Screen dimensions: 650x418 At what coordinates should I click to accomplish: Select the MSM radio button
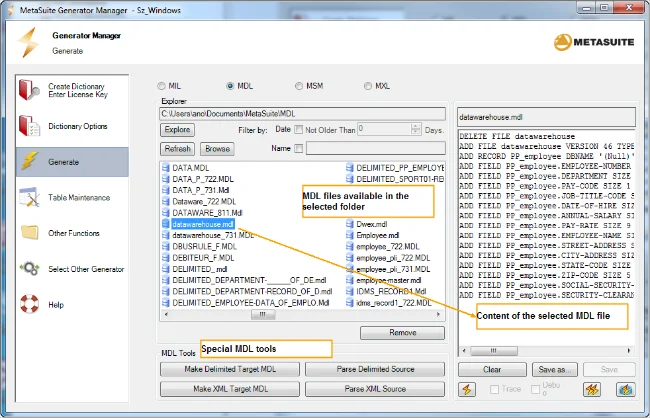pyautogui.click(x=299, y=86)
